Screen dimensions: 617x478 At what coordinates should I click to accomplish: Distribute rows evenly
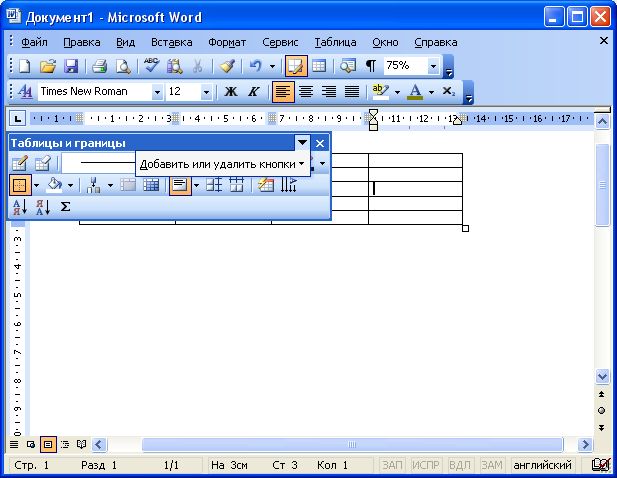[214, 185]
